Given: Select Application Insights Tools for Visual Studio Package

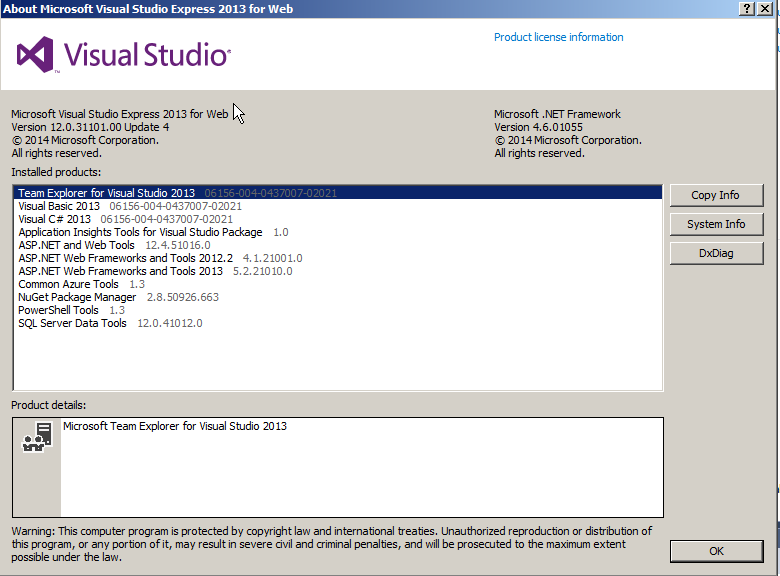Looking at the screenshot, I should coord(338,232).
